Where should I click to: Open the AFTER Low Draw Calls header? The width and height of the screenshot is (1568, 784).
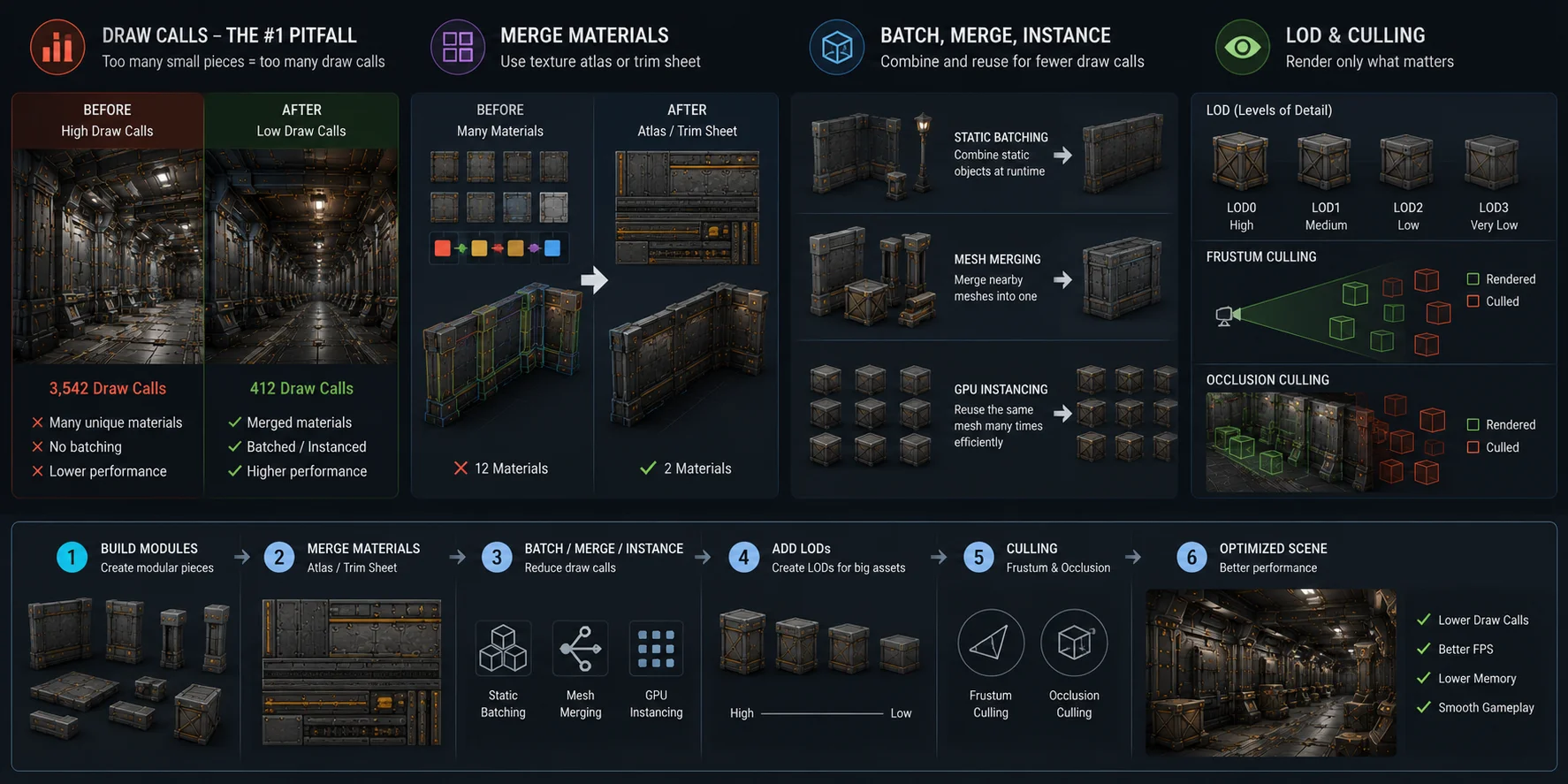pyautogui.click(x=301, y=120)
